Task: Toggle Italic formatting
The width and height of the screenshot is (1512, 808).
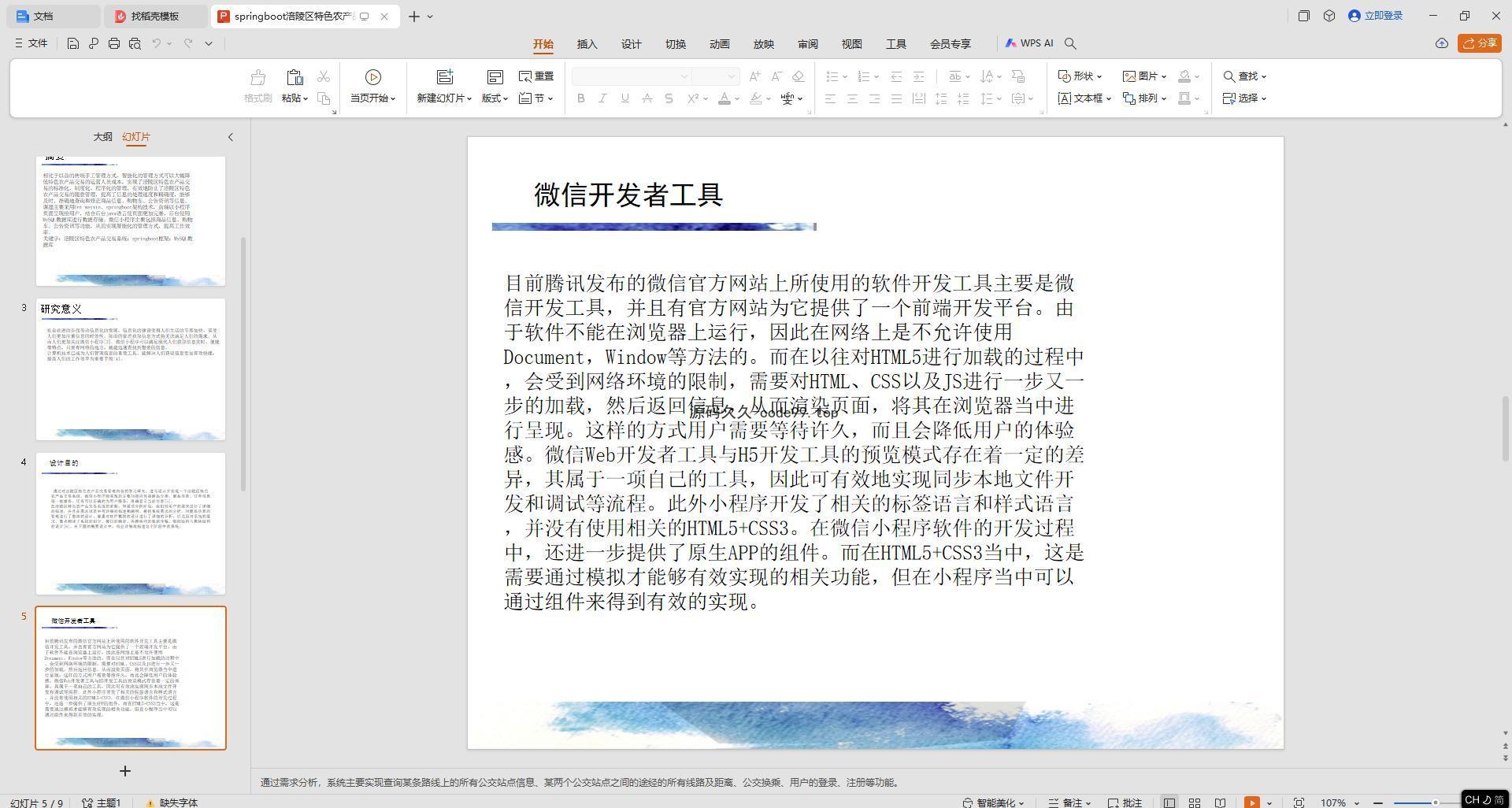Action: click(602, 98)
